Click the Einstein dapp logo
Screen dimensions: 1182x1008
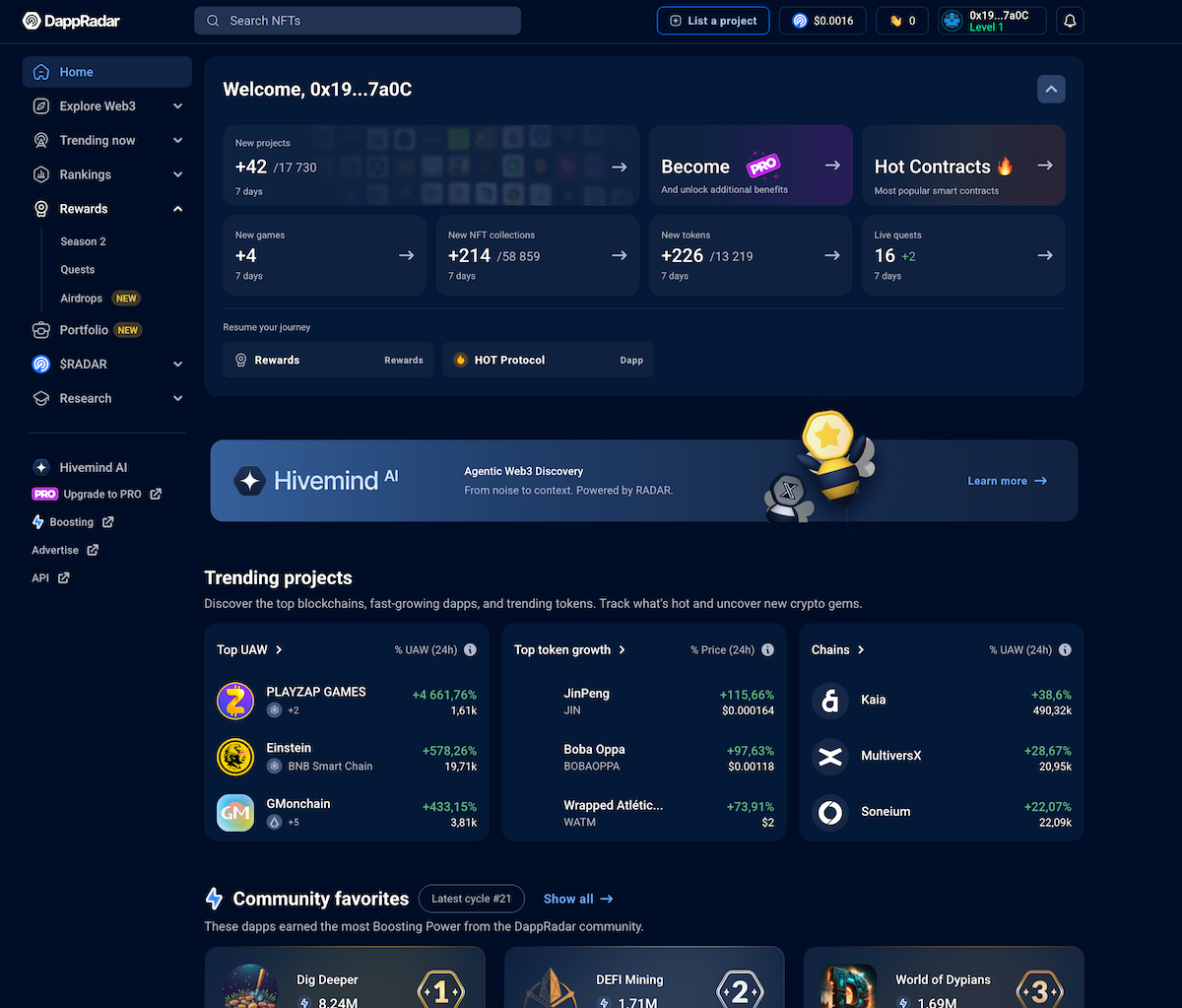235,757
